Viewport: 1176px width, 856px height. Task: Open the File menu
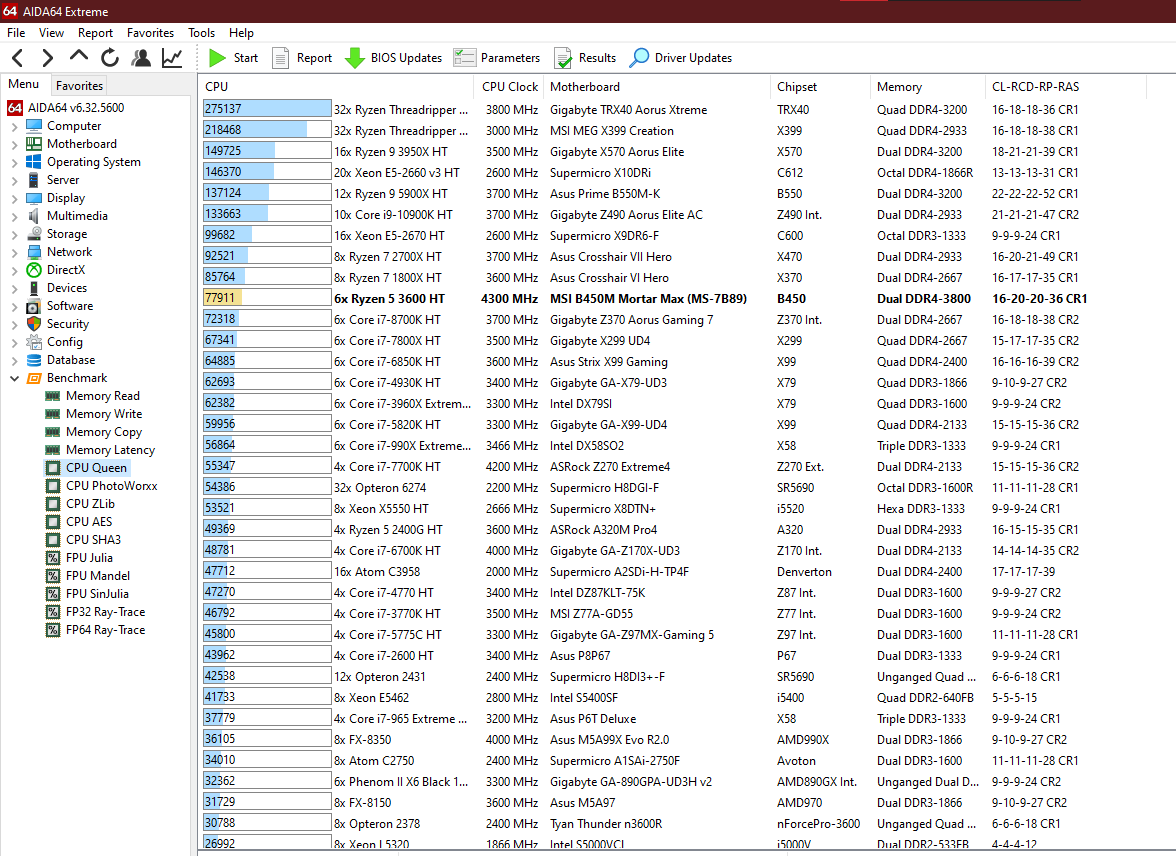pyautogui.click(x=16, y=33)
